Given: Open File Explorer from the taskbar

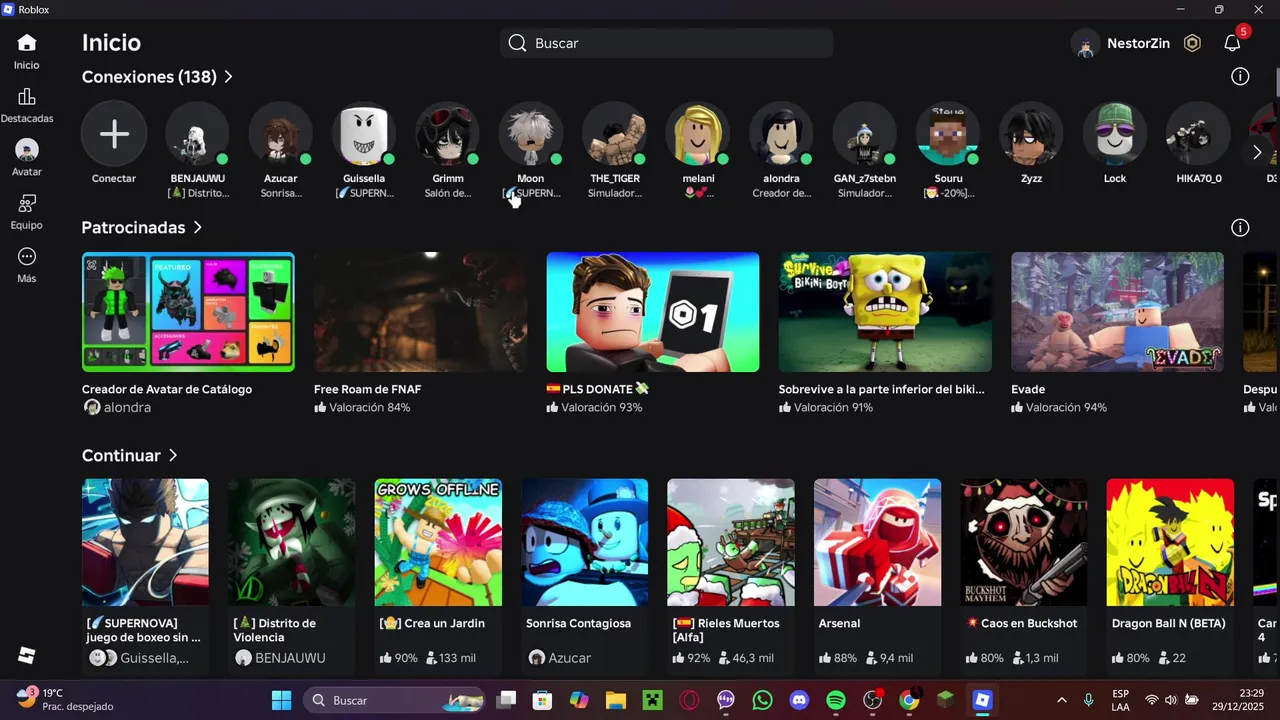Looking at the screenshot, I should point(615,700).
